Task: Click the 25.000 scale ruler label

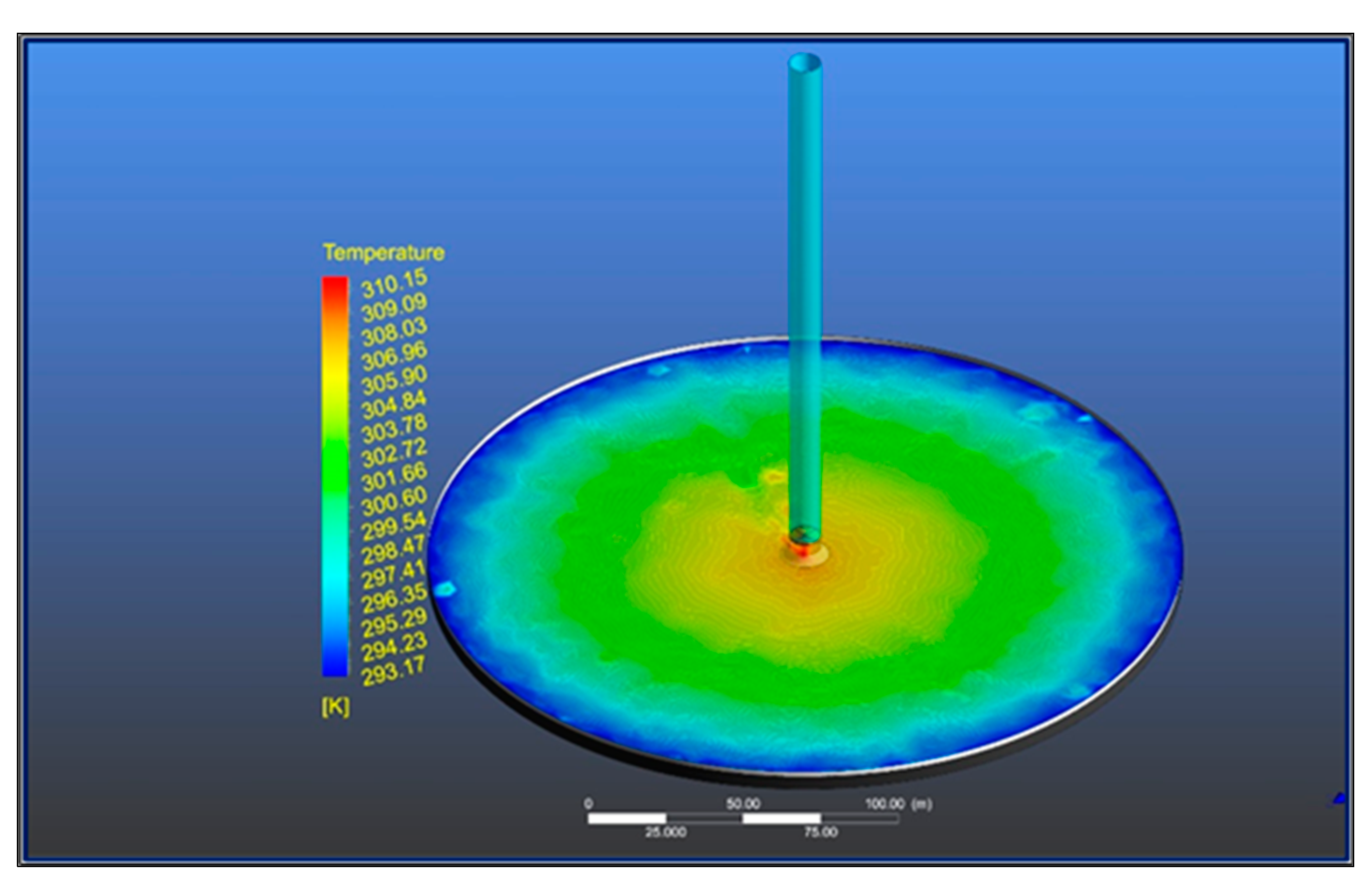Action: click(x=665, y=833)
